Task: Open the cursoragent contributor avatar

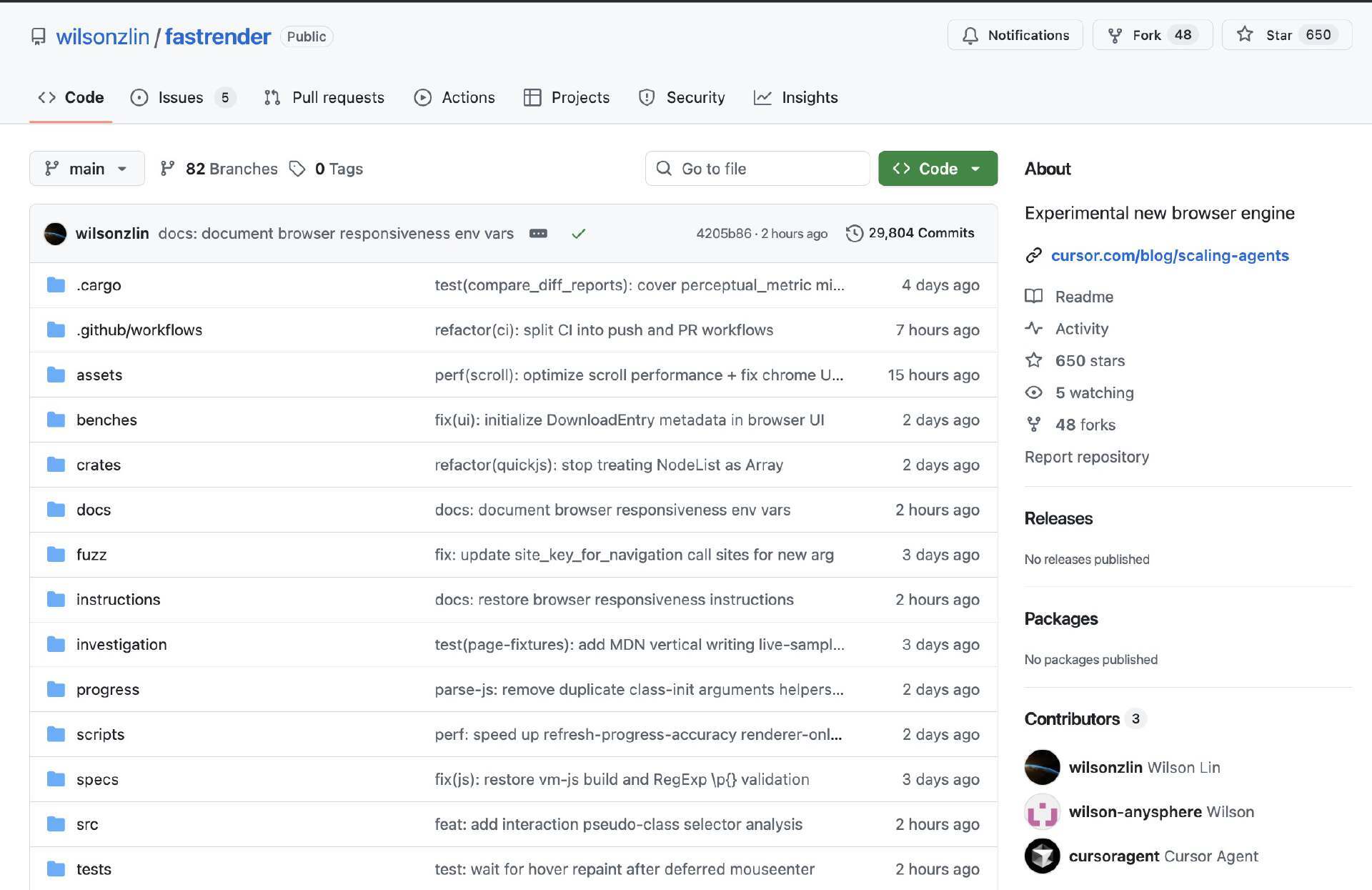Action: point(1042,856)
